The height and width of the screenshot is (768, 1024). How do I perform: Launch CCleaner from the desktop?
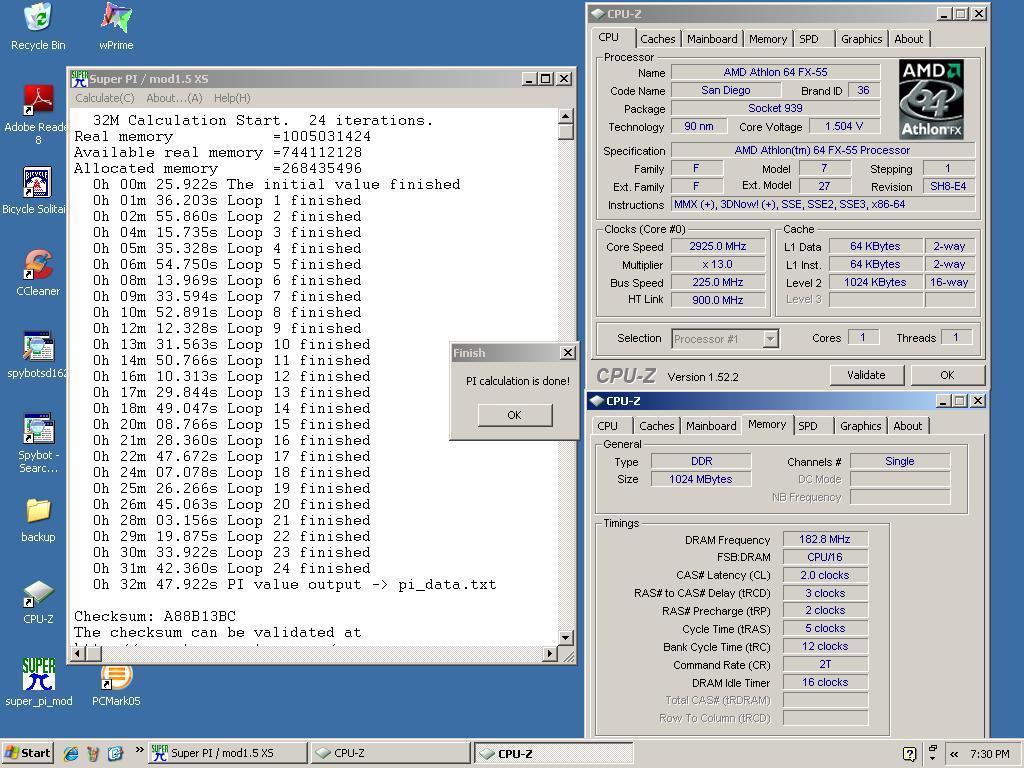[38, 272]
